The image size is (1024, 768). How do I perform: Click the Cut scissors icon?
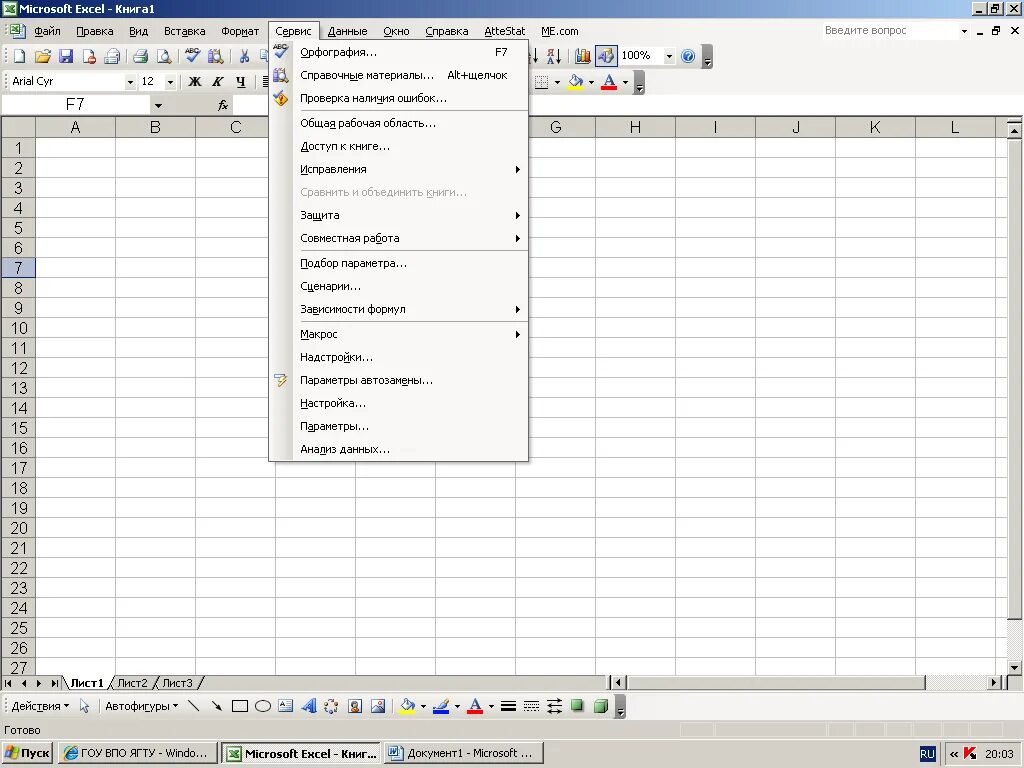[x=244, y=56]
